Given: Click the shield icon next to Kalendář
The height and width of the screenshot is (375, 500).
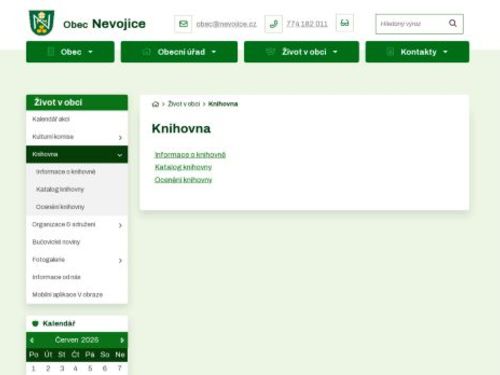Looking at the screenshot, I should (35, 323).
